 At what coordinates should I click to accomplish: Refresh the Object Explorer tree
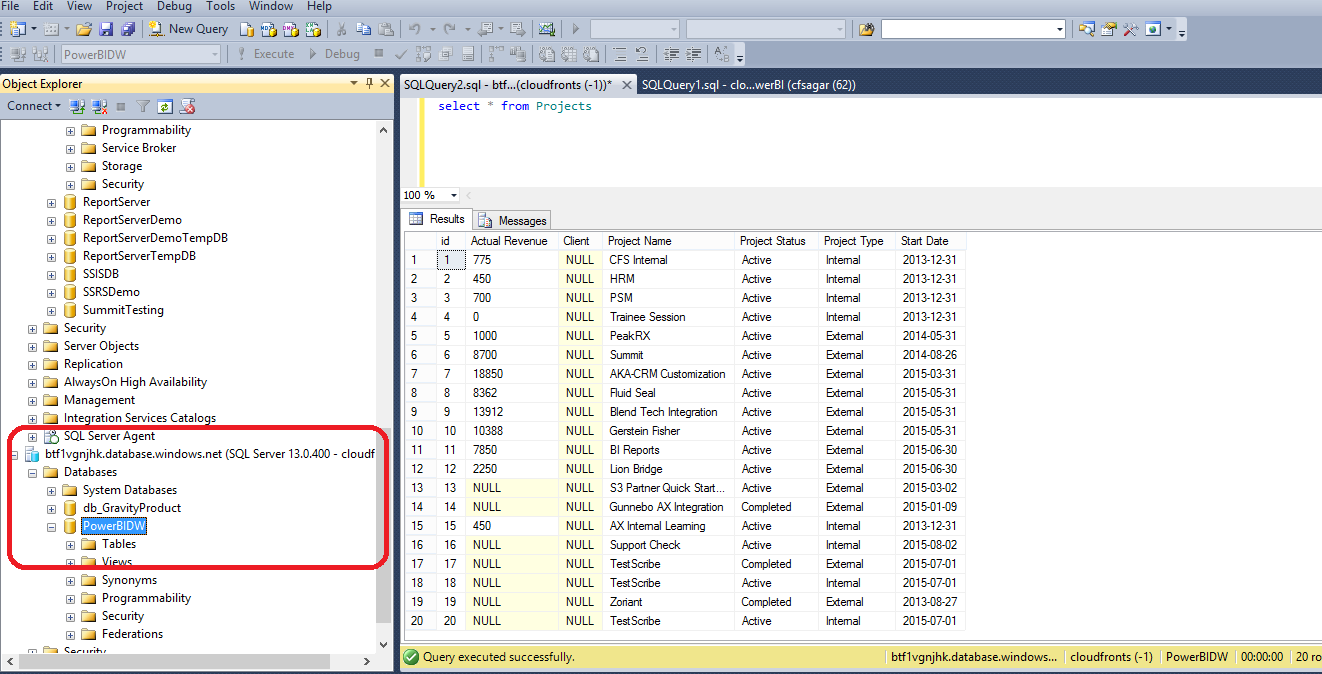(165, 106)
